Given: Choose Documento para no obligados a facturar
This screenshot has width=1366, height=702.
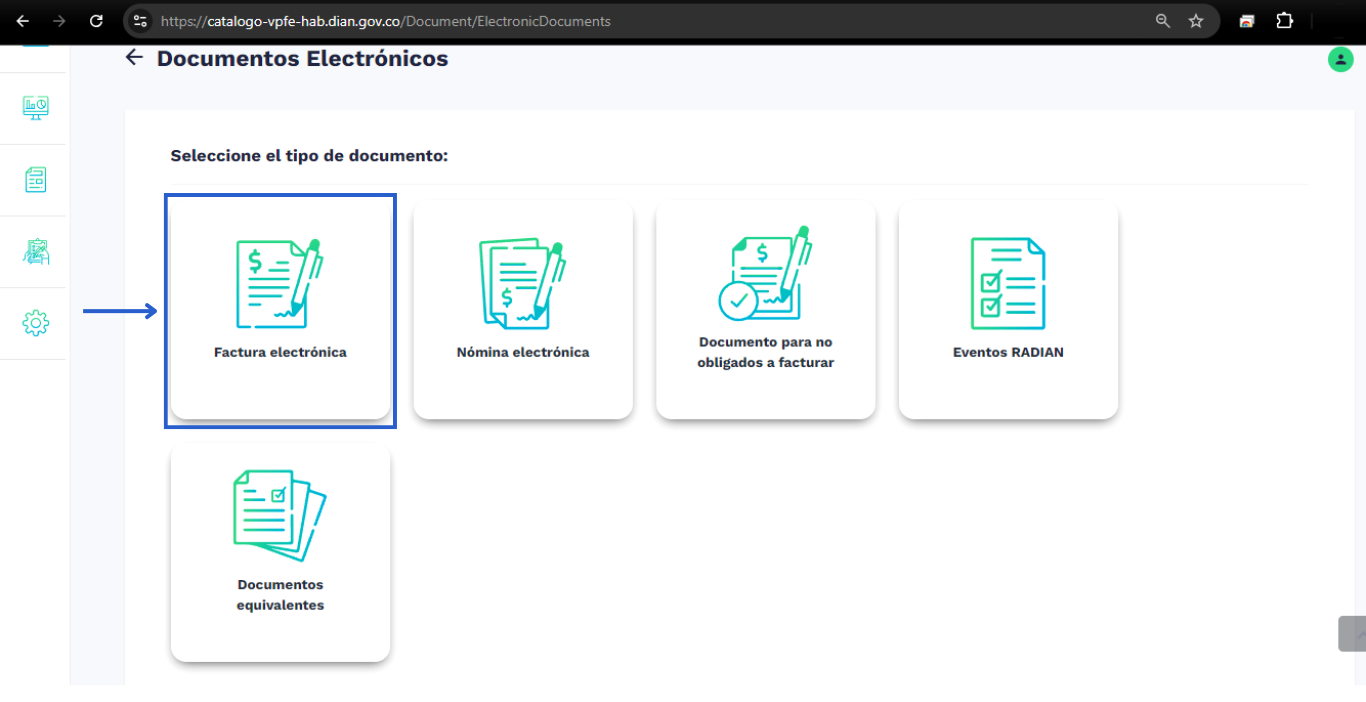Looking at the screenshot, I should (x=765, y=310).
